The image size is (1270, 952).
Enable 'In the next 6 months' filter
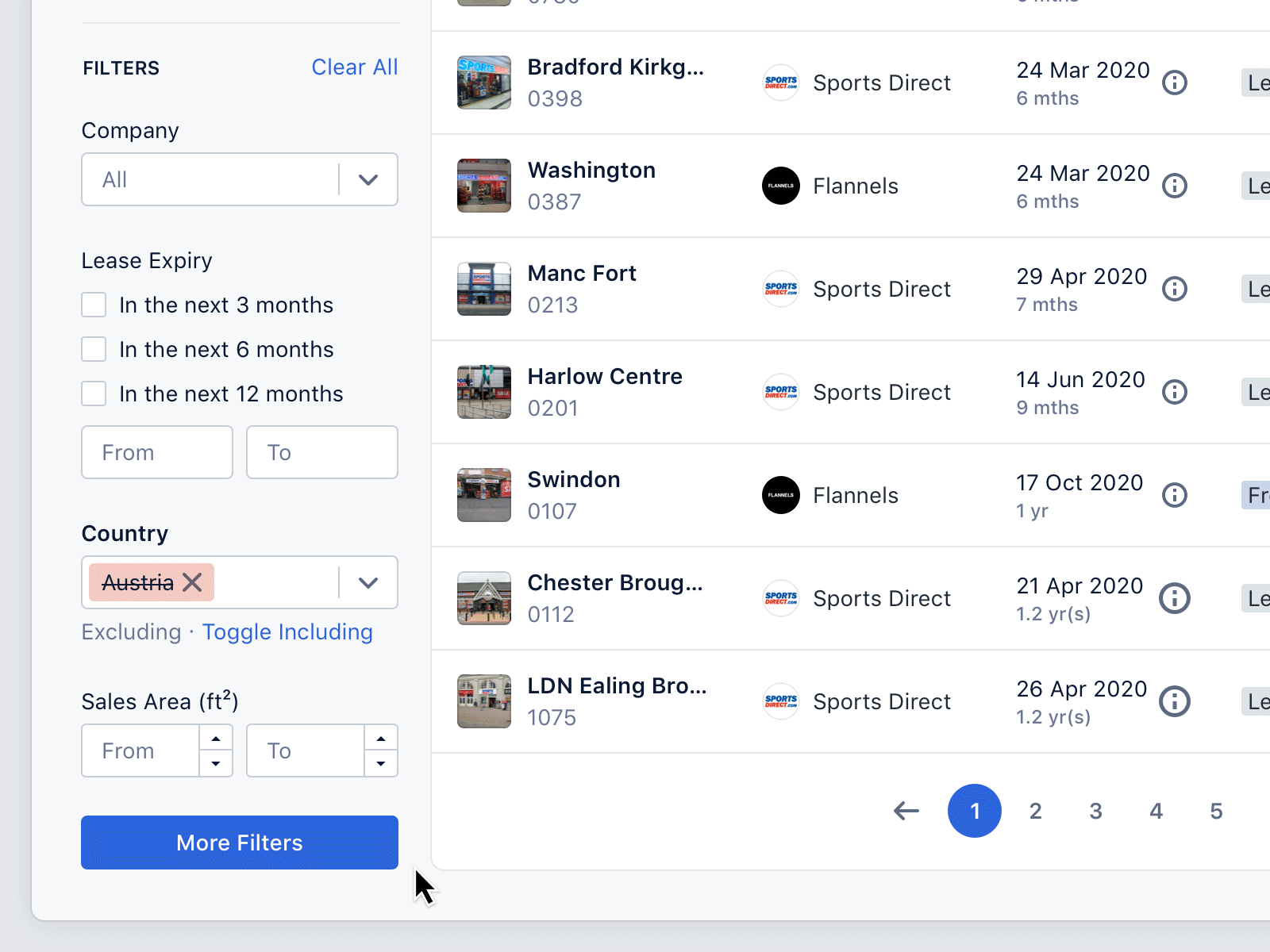94,349
